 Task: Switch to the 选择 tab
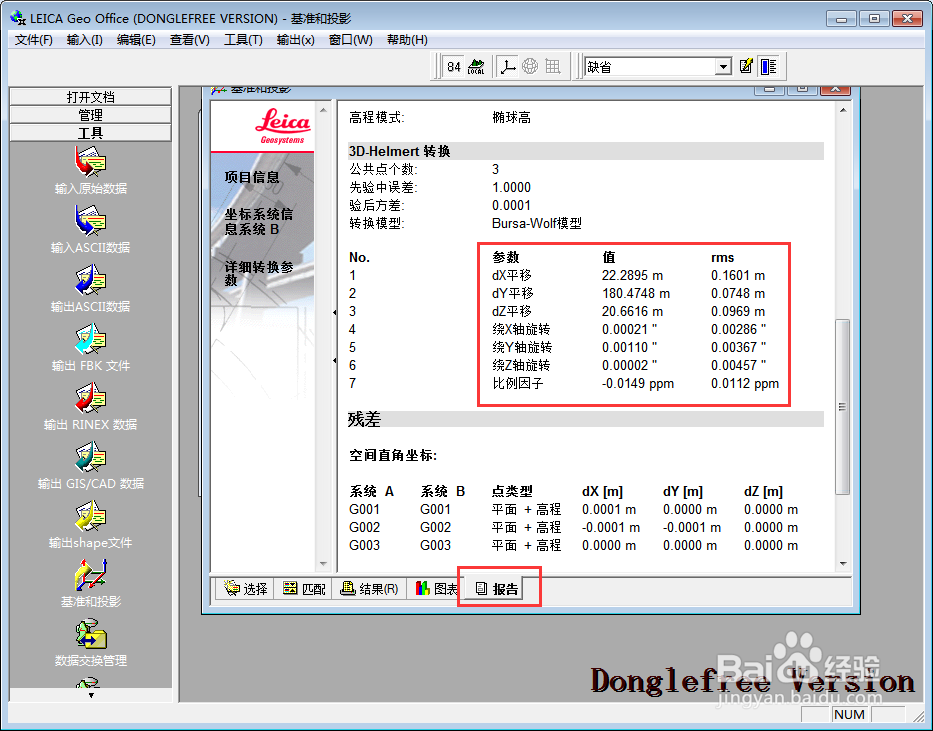[x=245, y=589]
